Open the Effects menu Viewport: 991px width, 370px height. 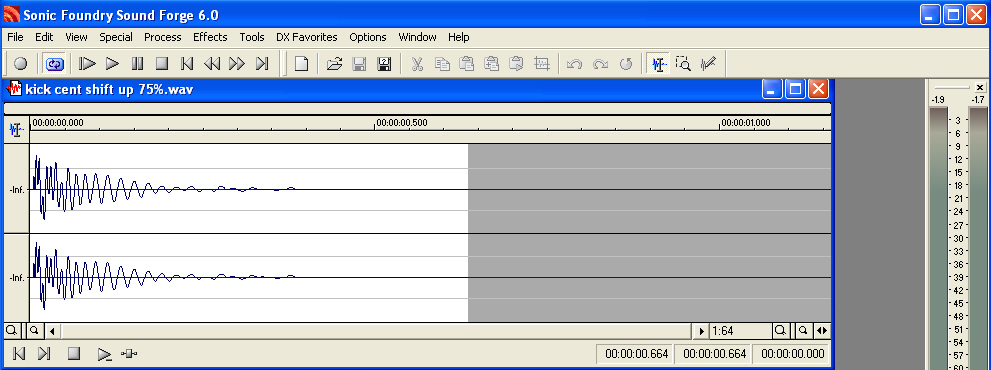(x=210, y=37)
